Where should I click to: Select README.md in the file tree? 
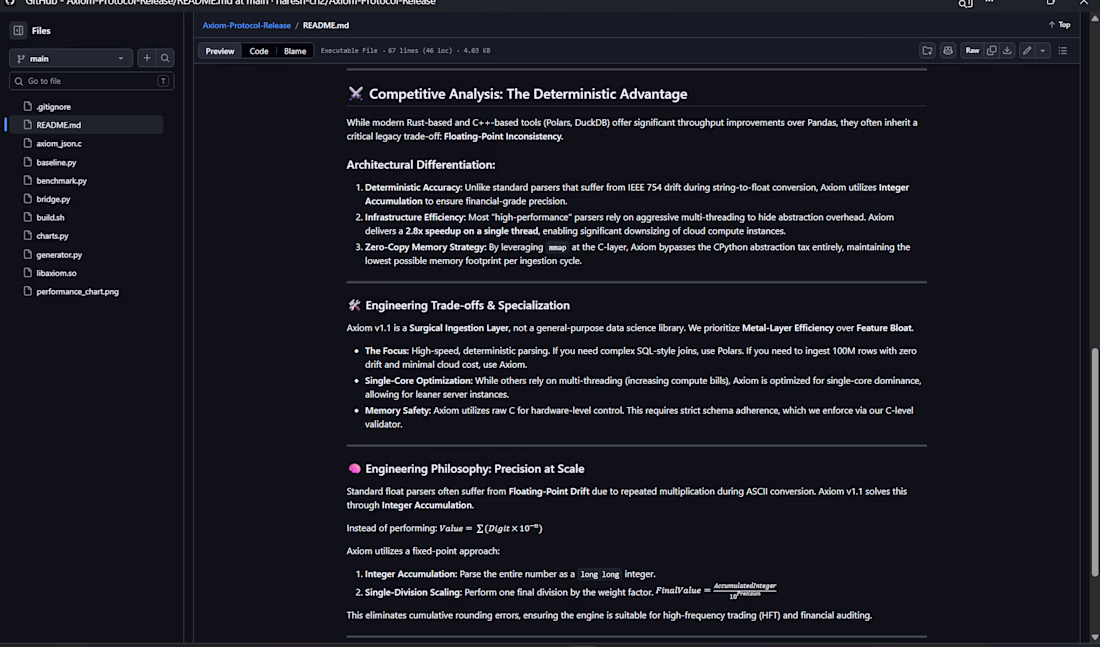point(58,125)
